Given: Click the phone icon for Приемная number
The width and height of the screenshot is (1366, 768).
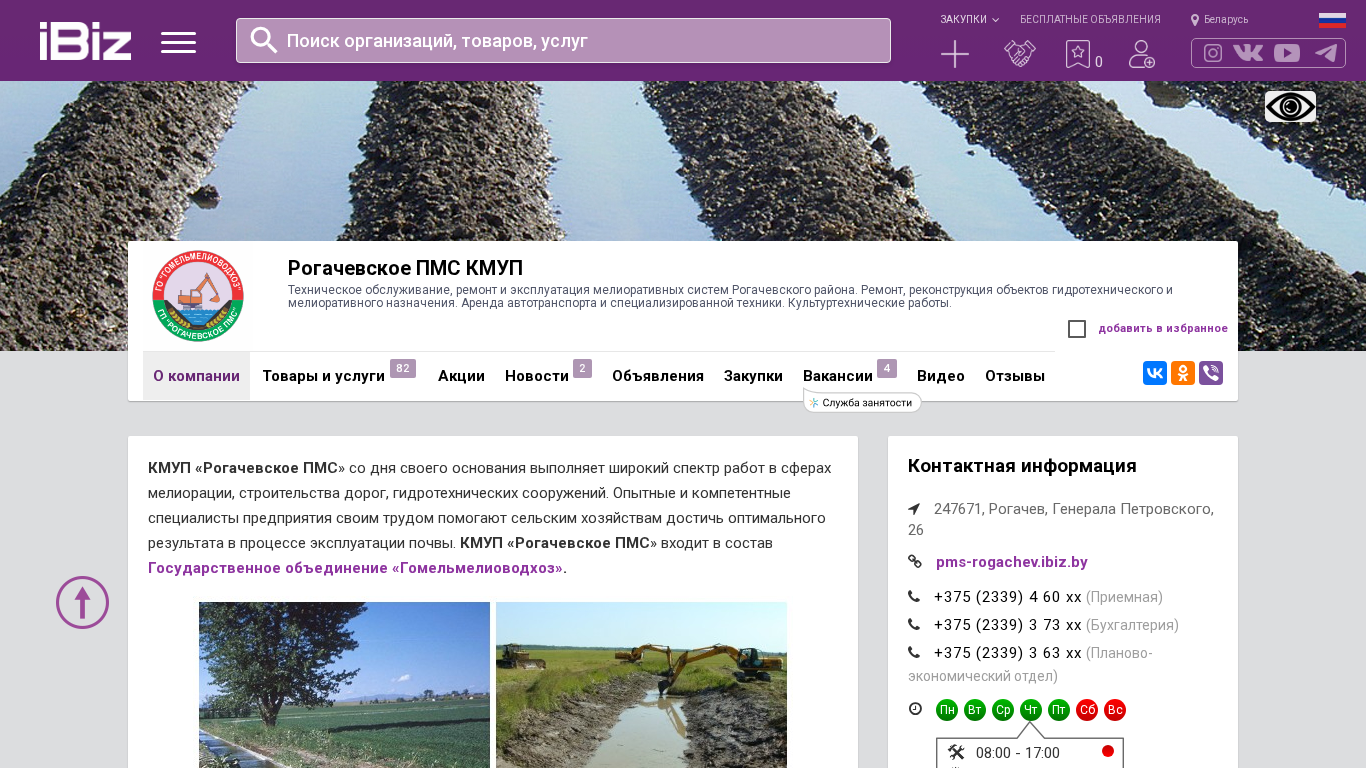Looking at the screenshot, I should click(914, 597).
